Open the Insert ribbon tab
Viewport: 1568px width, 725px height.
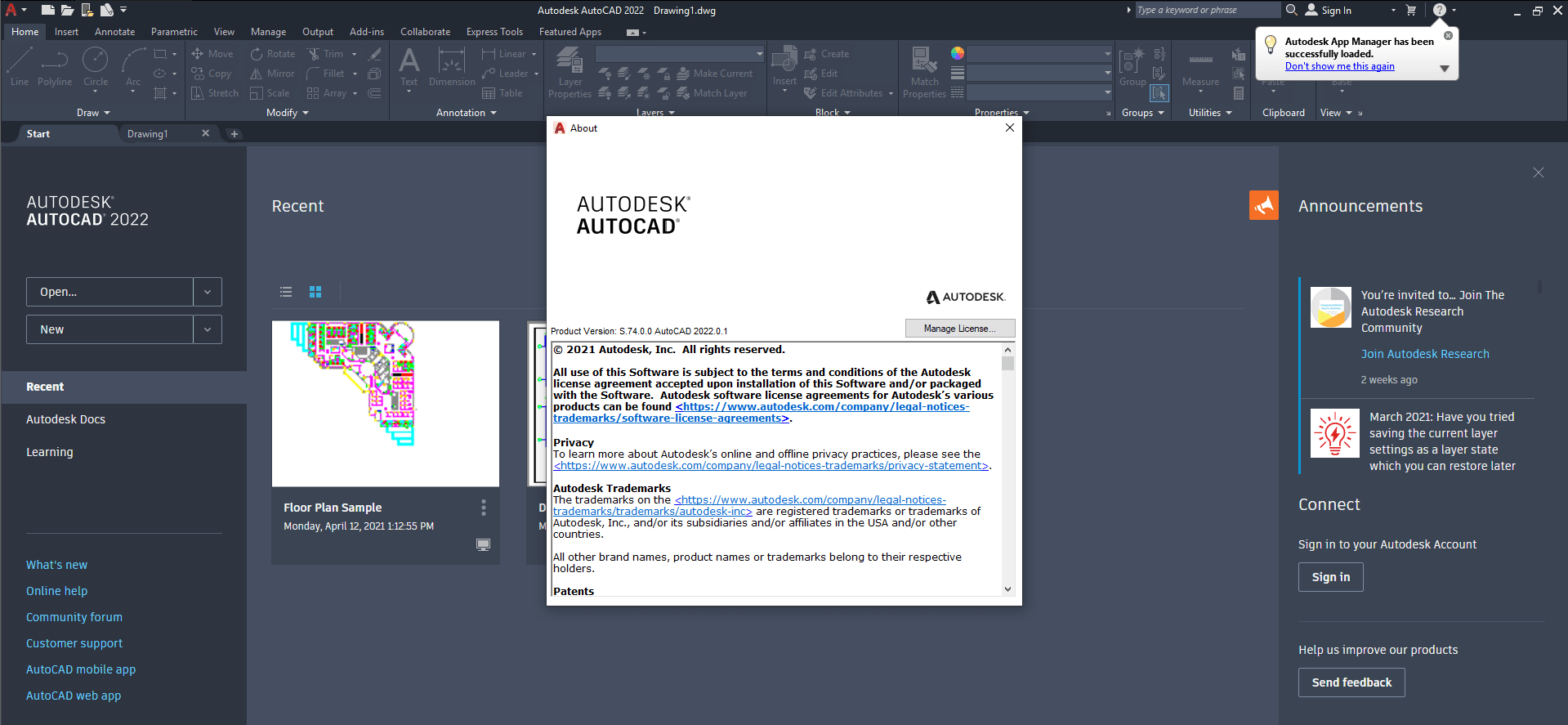tap(66, 32)
